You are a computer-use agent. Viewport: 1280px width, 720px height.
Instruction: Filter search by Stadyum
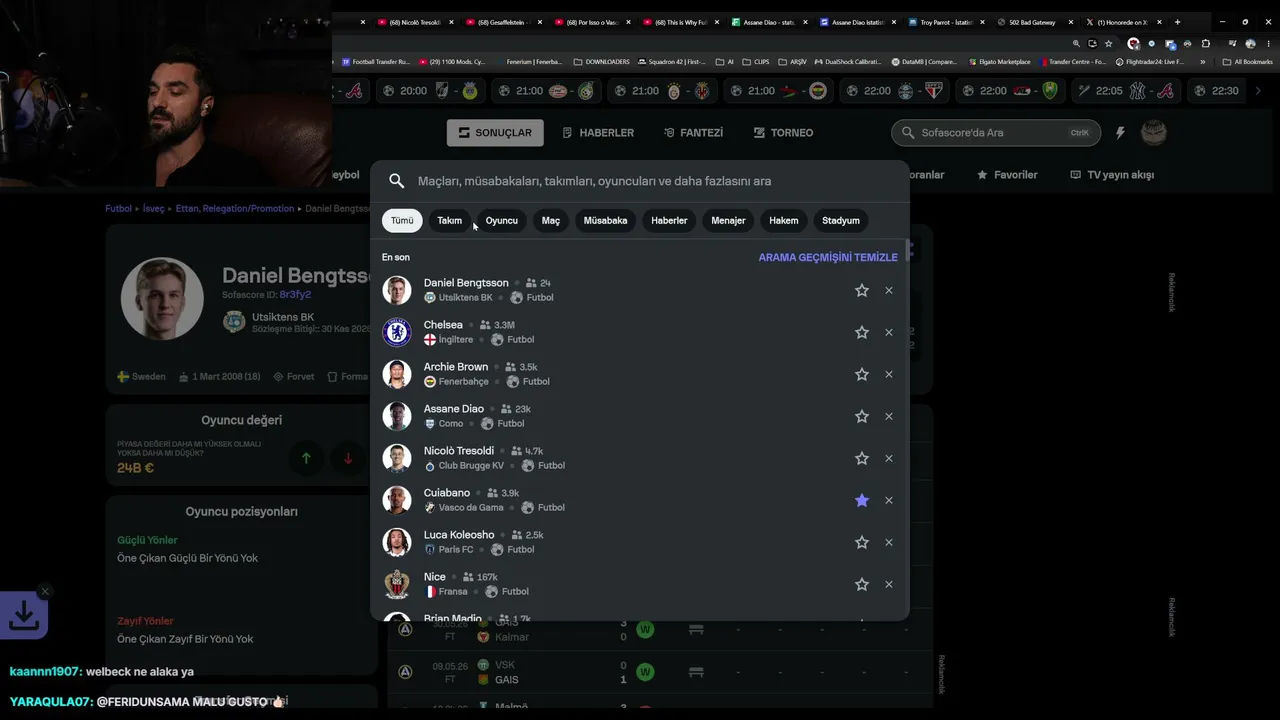click(x=841, y=220)
